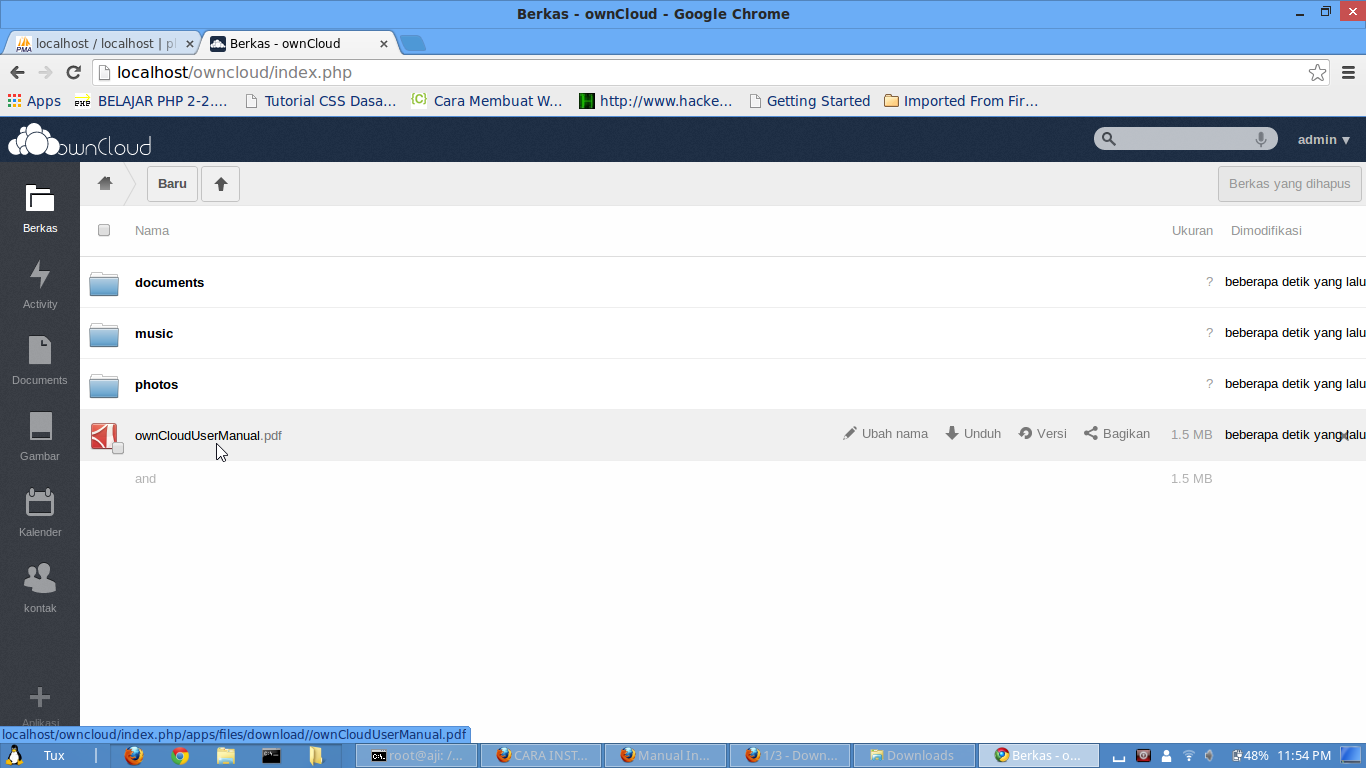
Task: Sort by Nama column header
Action: coord(152,231)
